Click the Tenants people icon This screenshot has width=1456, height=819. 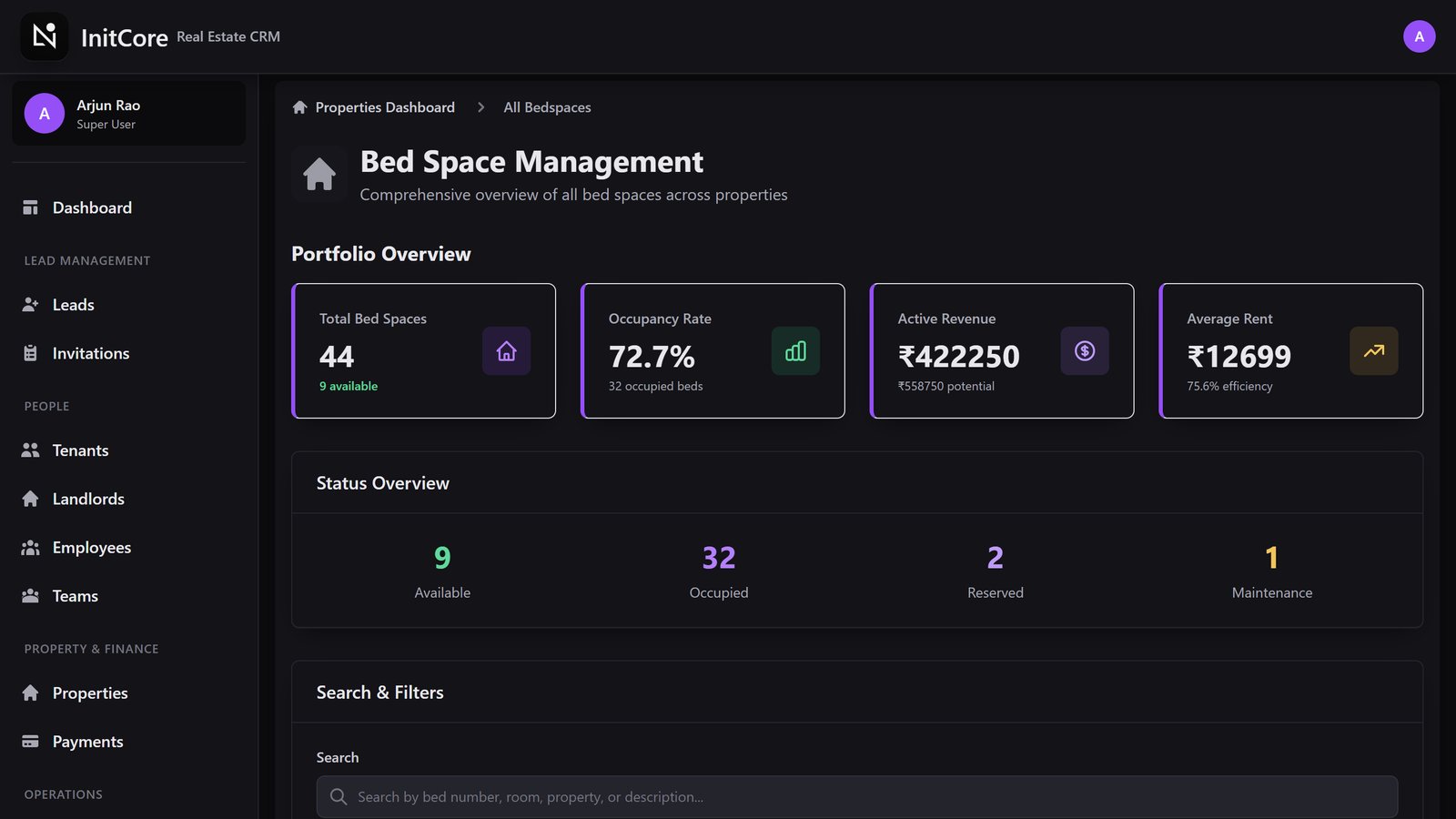click(x=30, y=450)
